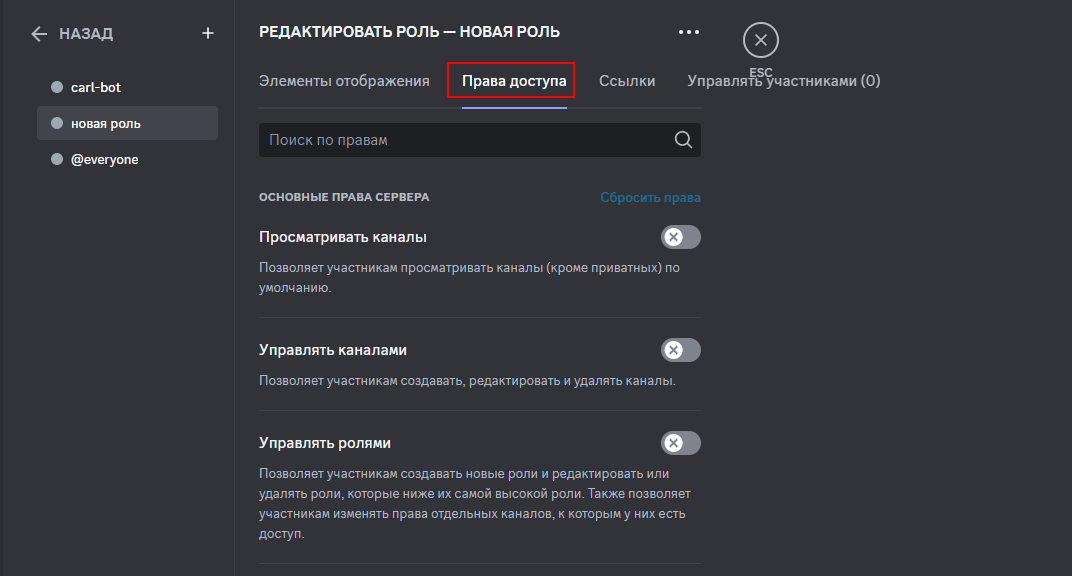Enable the Управлять каналами toggle

click(x=681, y=350)
